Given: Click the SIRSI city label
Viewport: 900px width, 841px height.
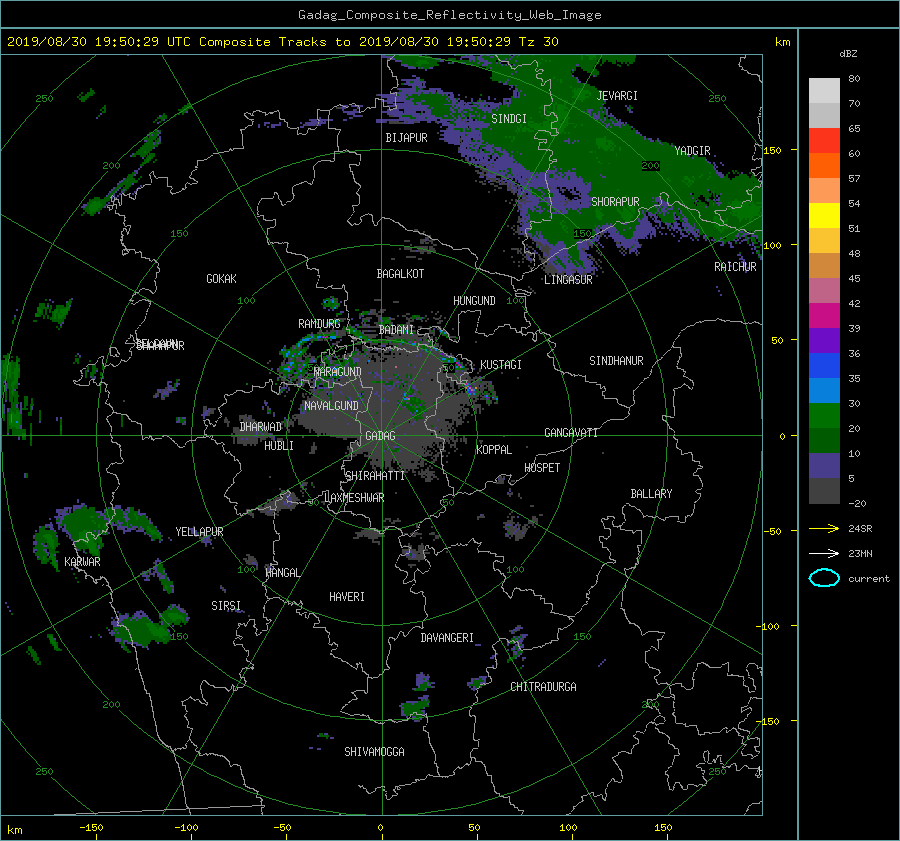Looking at the screenshot, I should (x=226, y=606).
